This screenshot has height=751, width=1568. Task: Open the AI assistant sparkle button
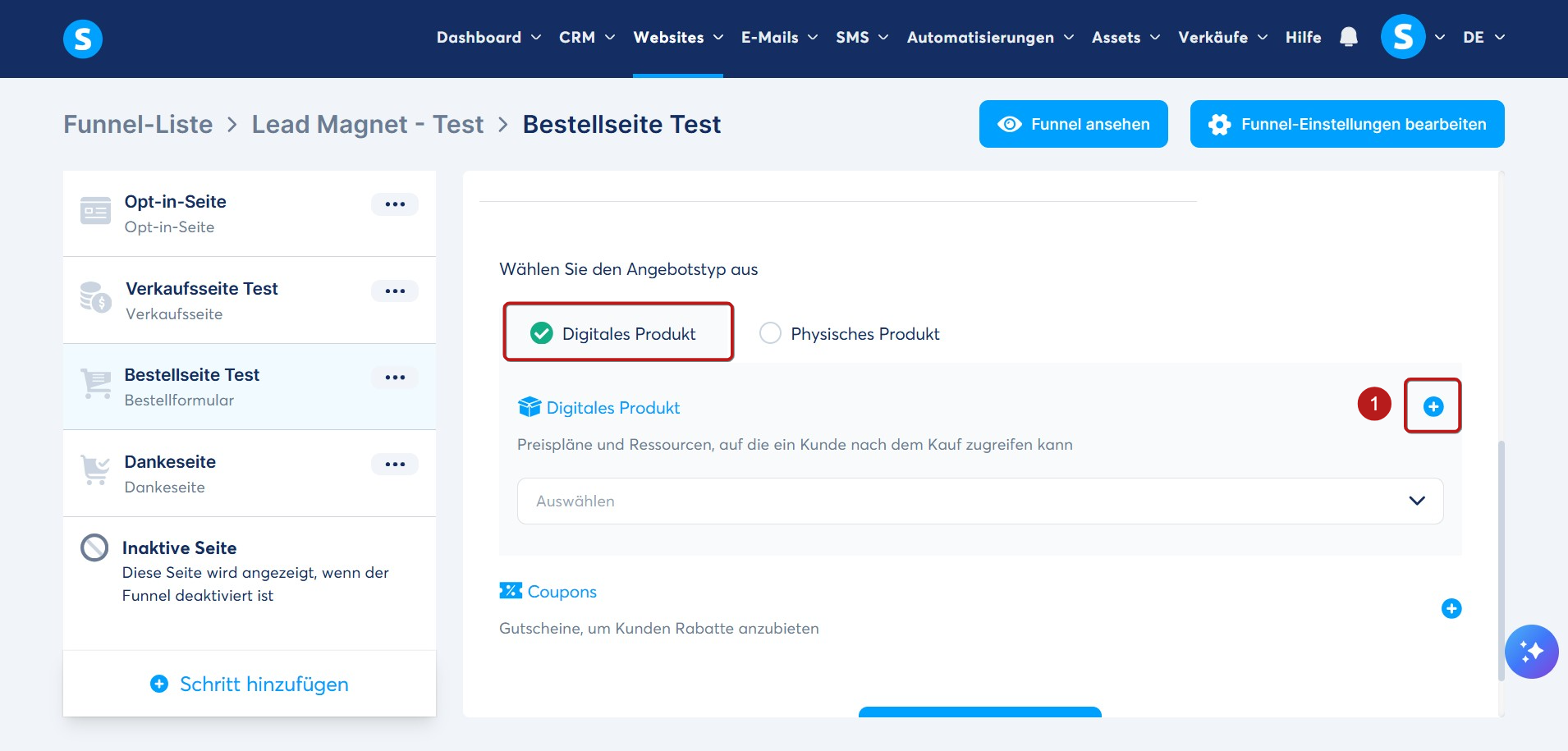1531,652
